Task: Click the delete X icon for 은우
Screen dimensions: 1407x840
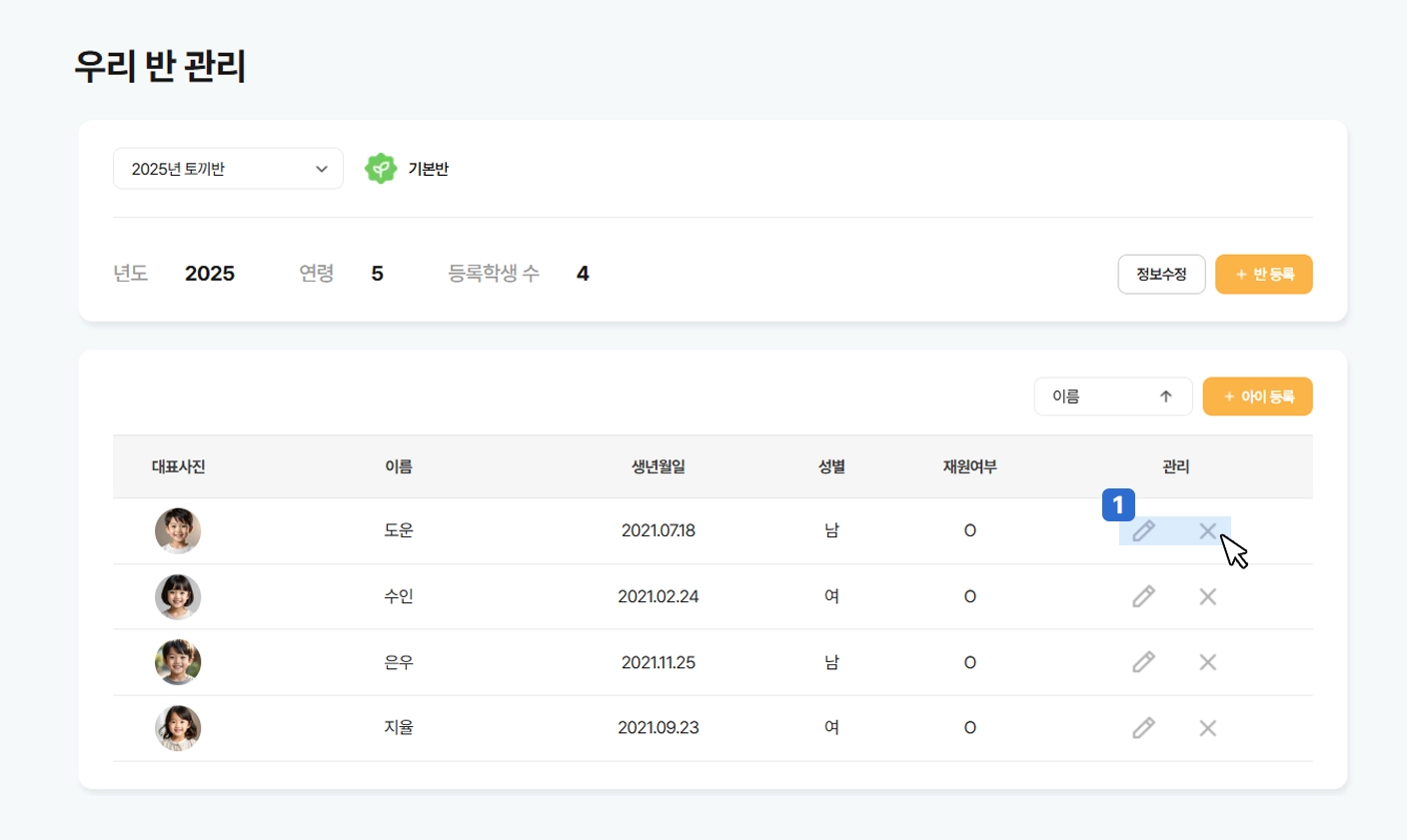Action: [1207, 662]
